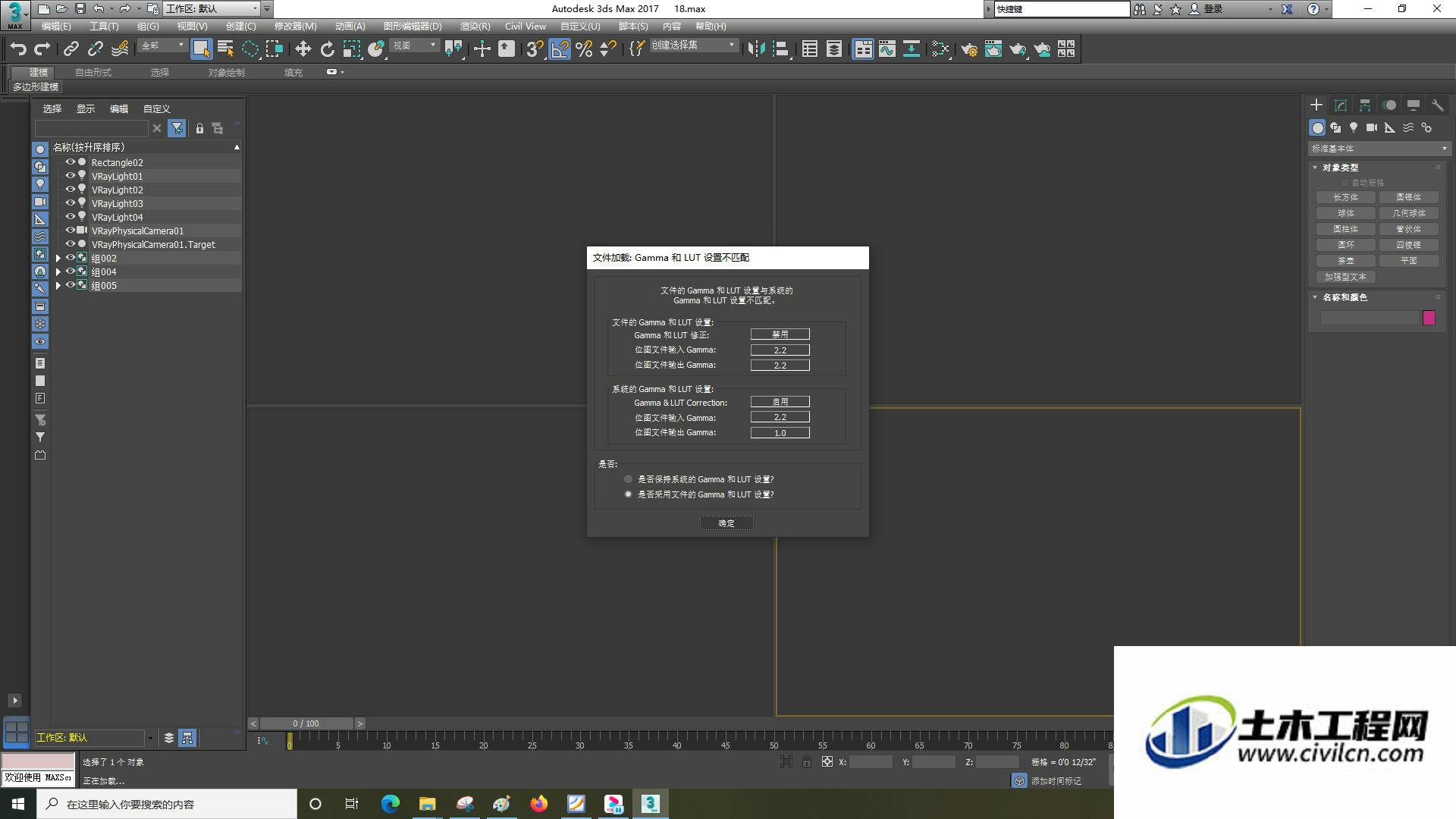Open the Civil View menu
The height and width of the screenshot is (819, 1456).
click(x=526, y=26)
